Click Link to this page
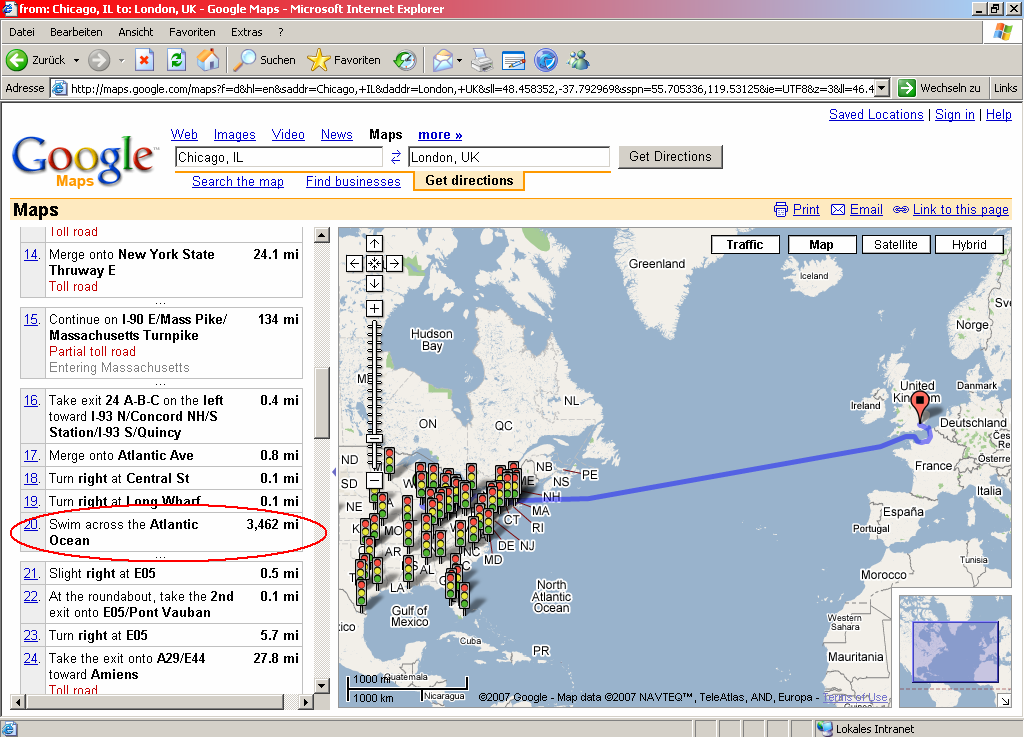This screenshot has width=1024, height=737. tap(961, 210)
